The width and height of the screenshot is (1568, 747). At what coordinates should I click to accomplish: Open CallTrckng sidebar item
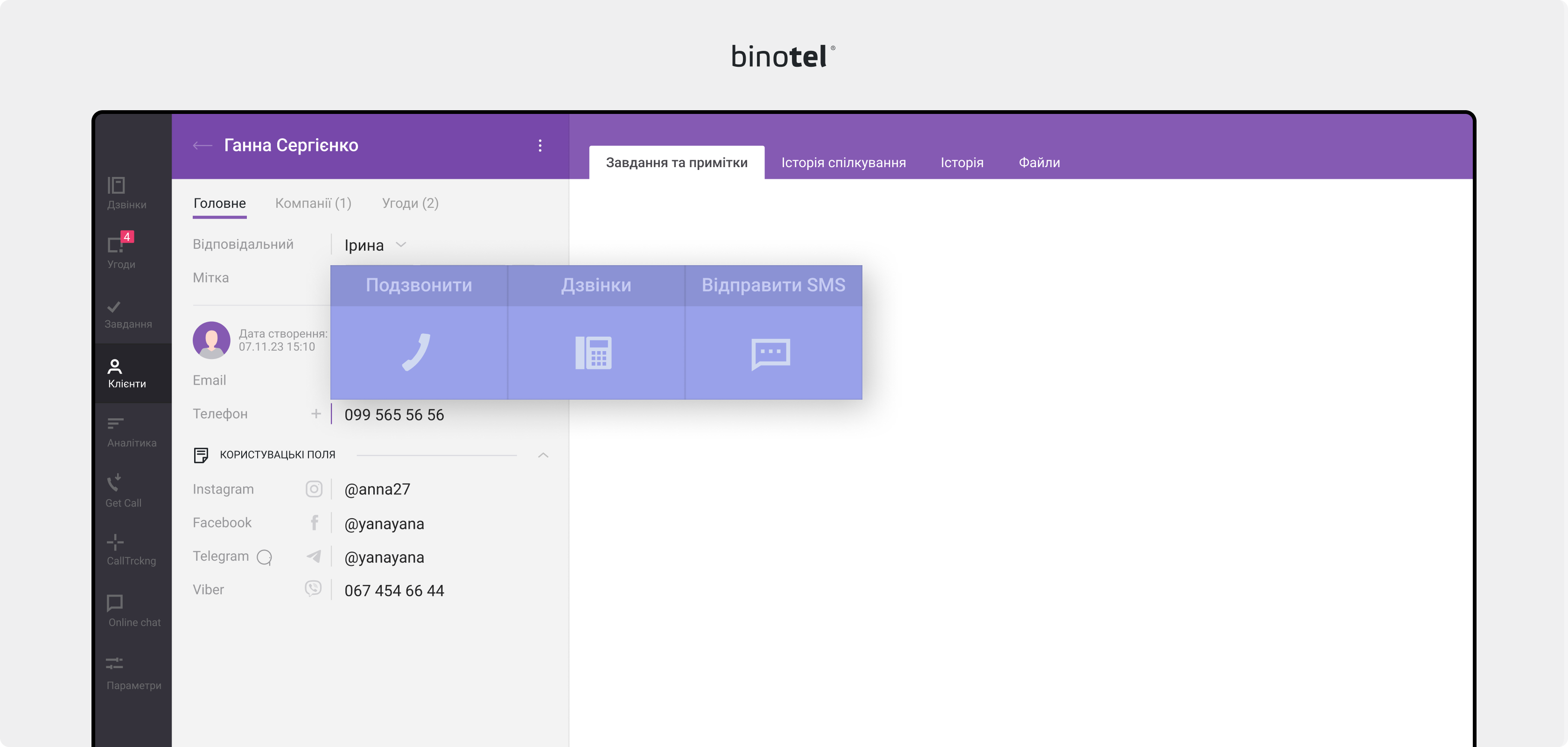131,550
